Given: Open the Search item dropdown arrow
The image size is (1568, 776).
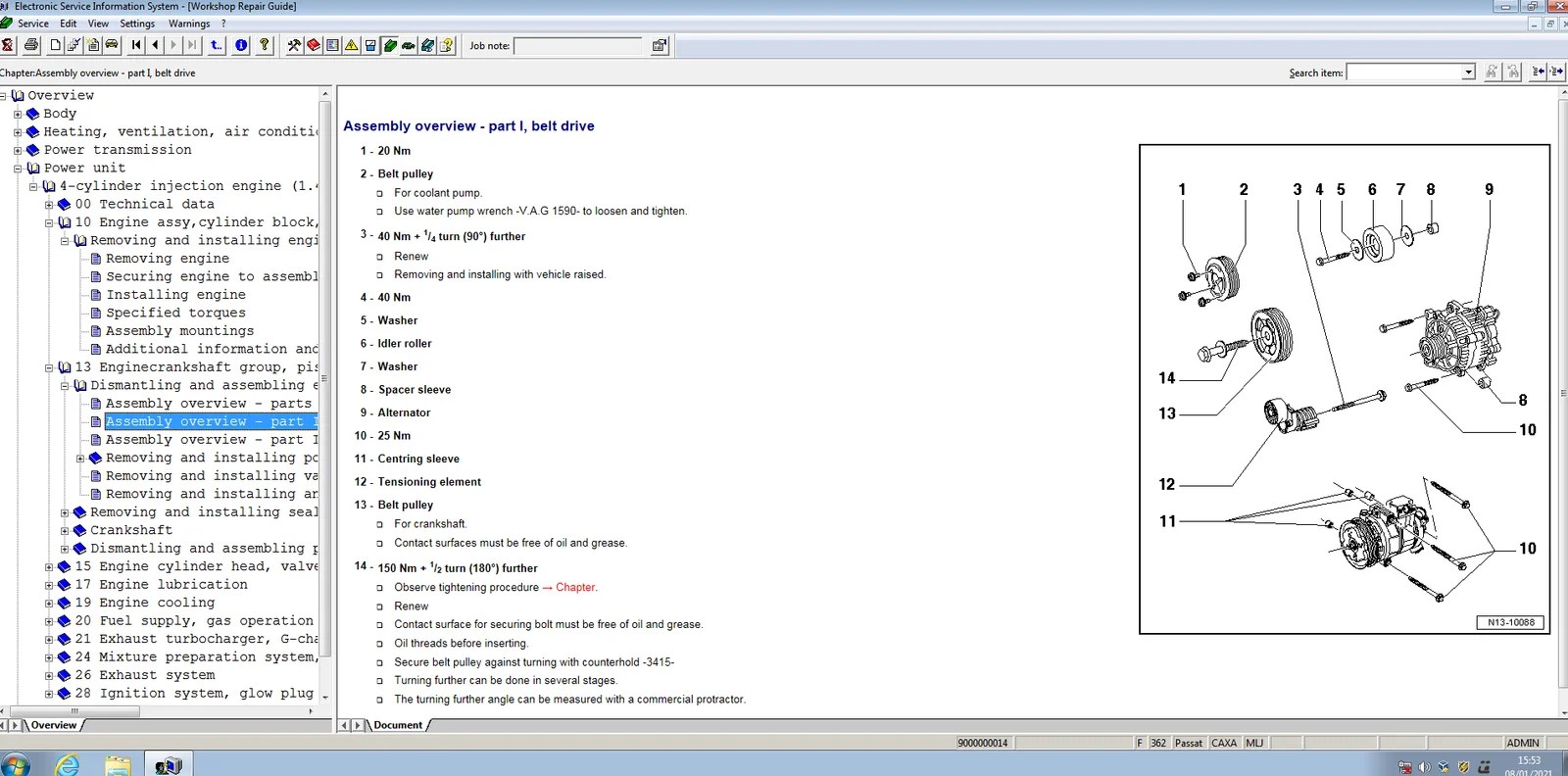Looking at the screenshot, I should (1468, 72).
